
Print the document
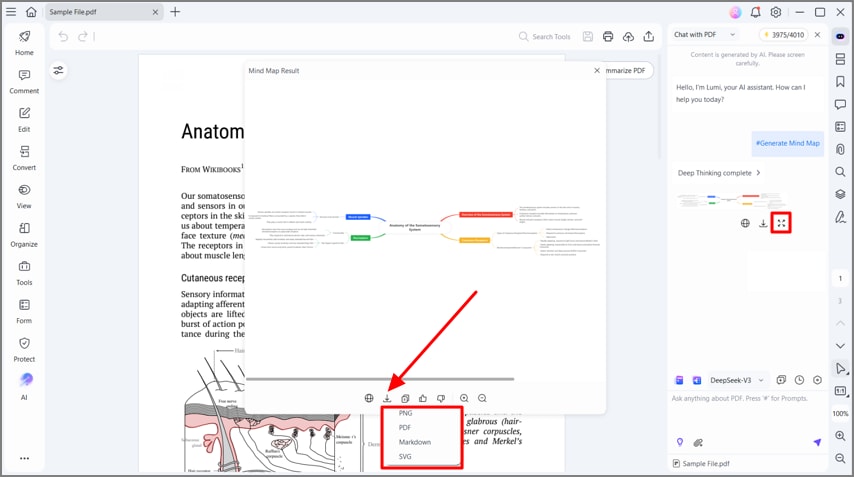[x=608, y=36]
